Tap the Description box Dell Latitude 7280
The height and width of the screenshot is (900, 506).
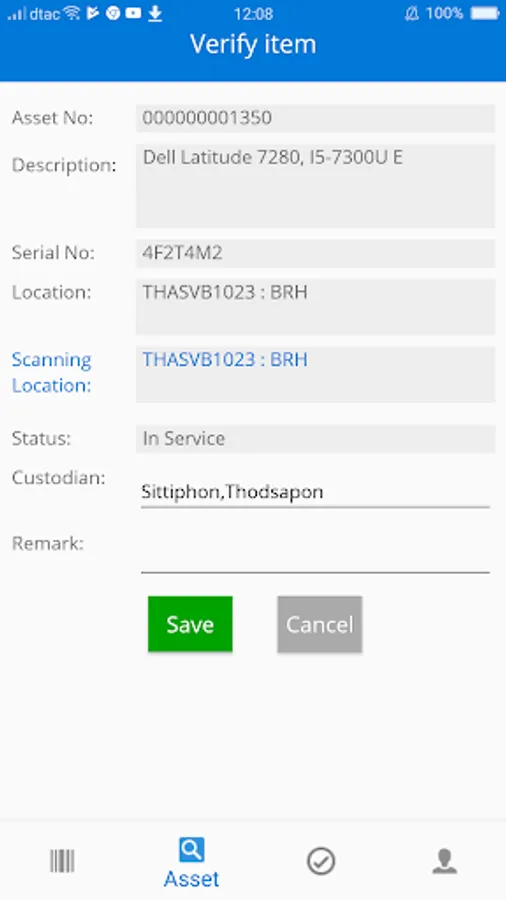315,186
